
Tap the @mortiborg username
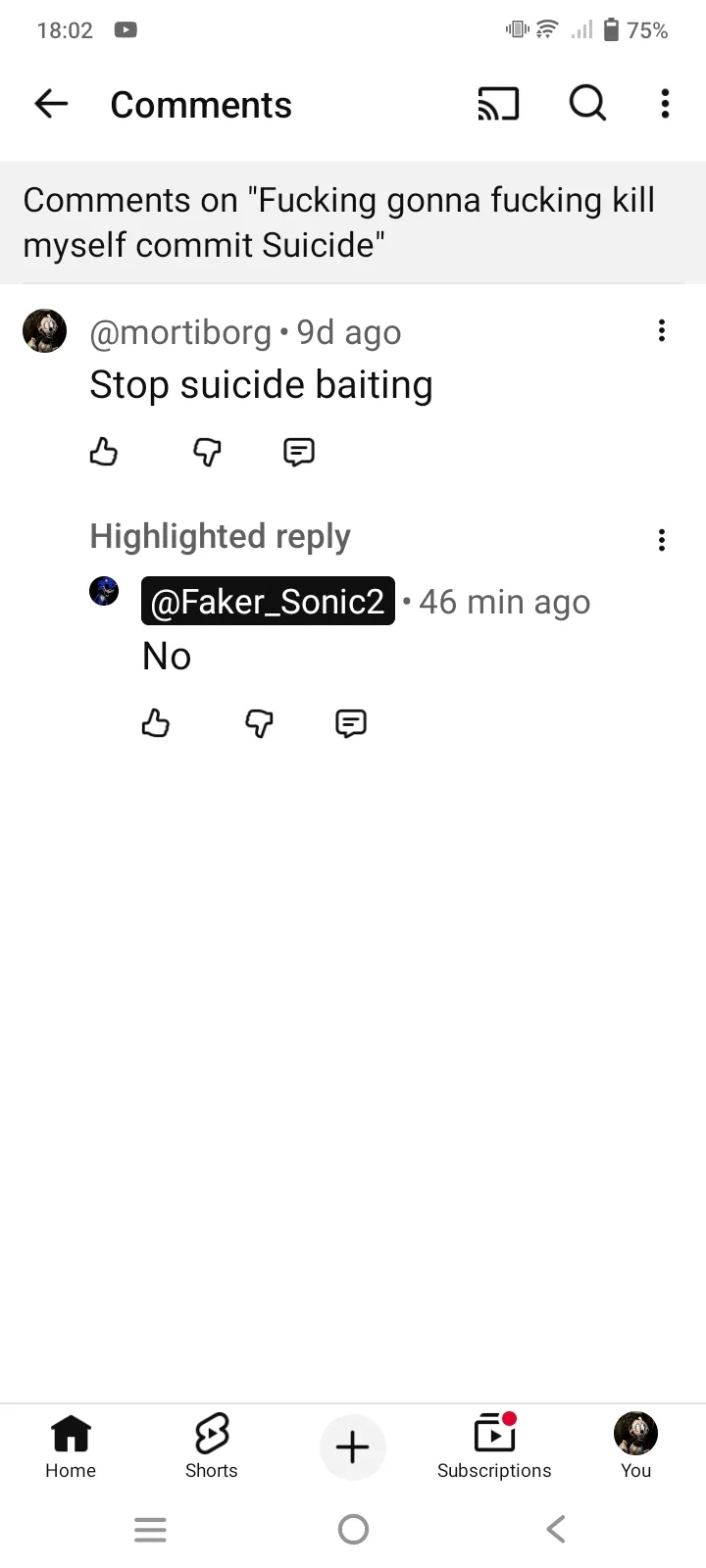[x=180, y=333]
